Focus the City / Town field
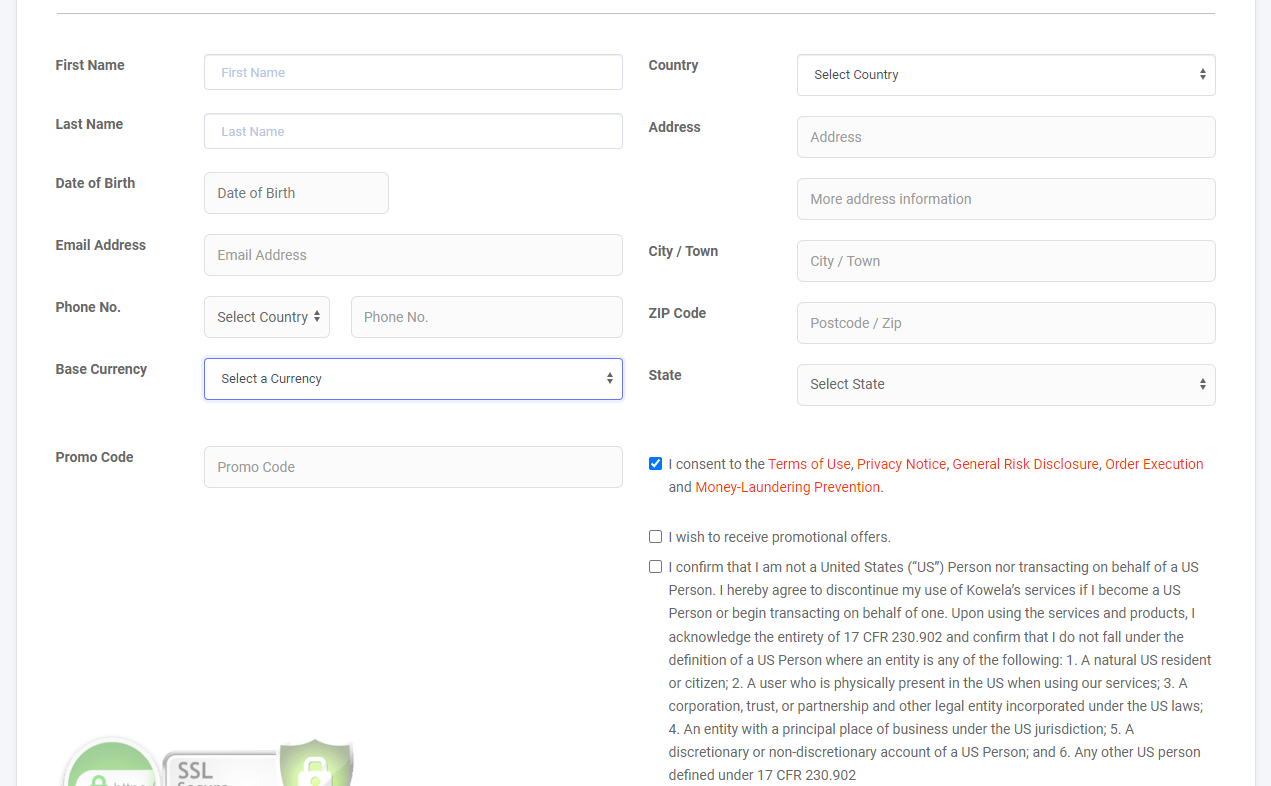 coord(1006,261)
